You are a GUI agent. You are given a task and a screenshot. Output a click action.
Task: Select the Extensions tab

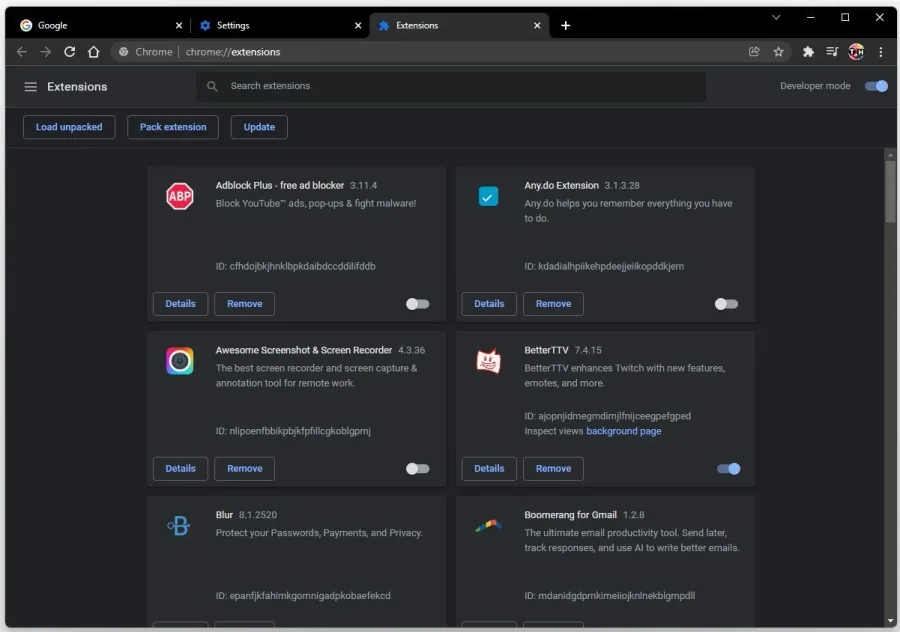(459, 25)
